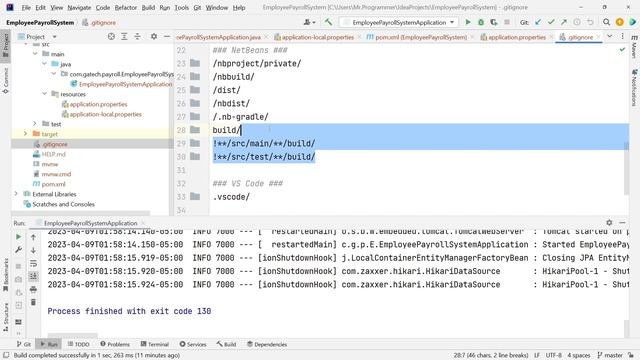Open Run panel settings gear
This screenshot has width=640, height=360.
pos(609,222)
